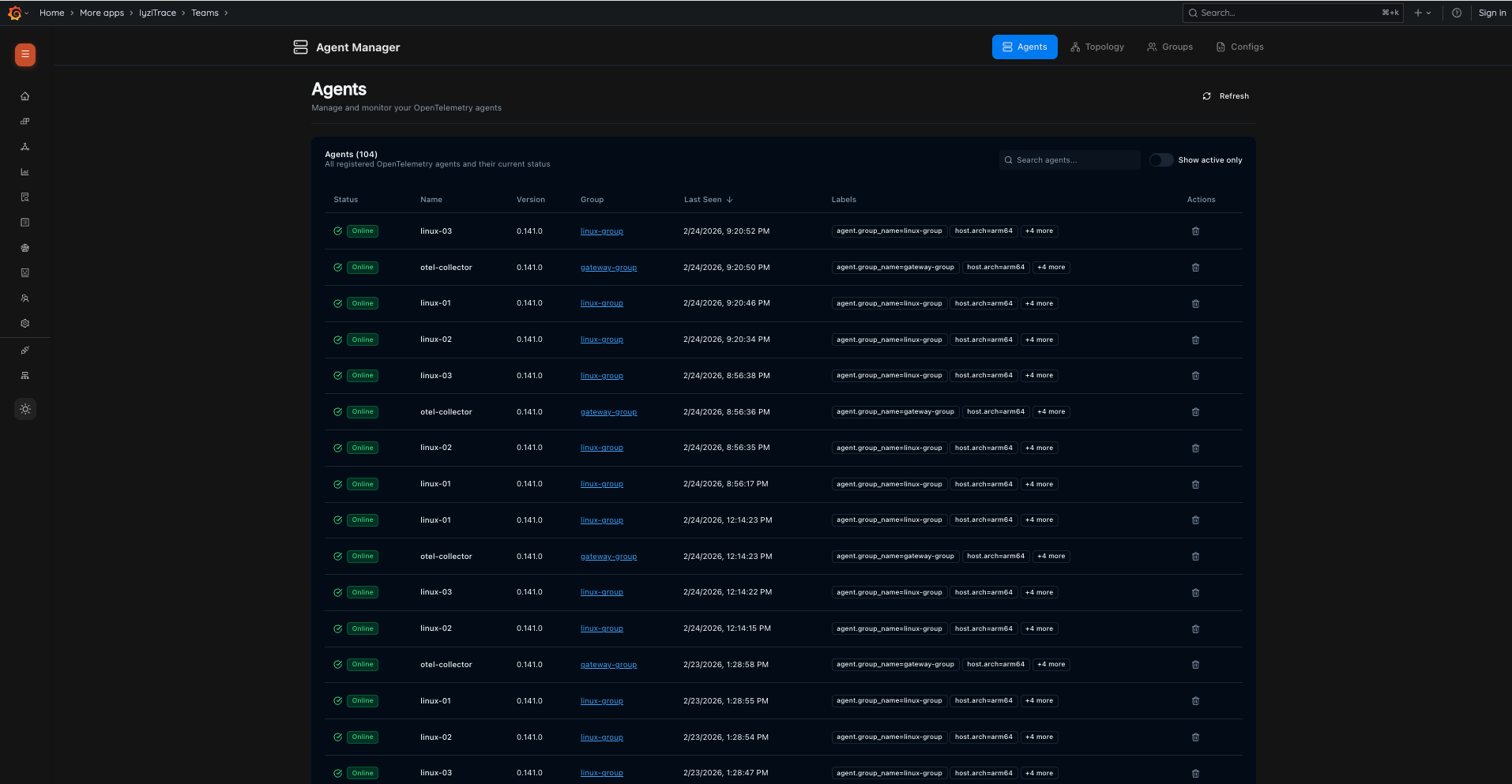Switch to the Configs tab
Screen dimensions: 1512x784
(1240, 47)
